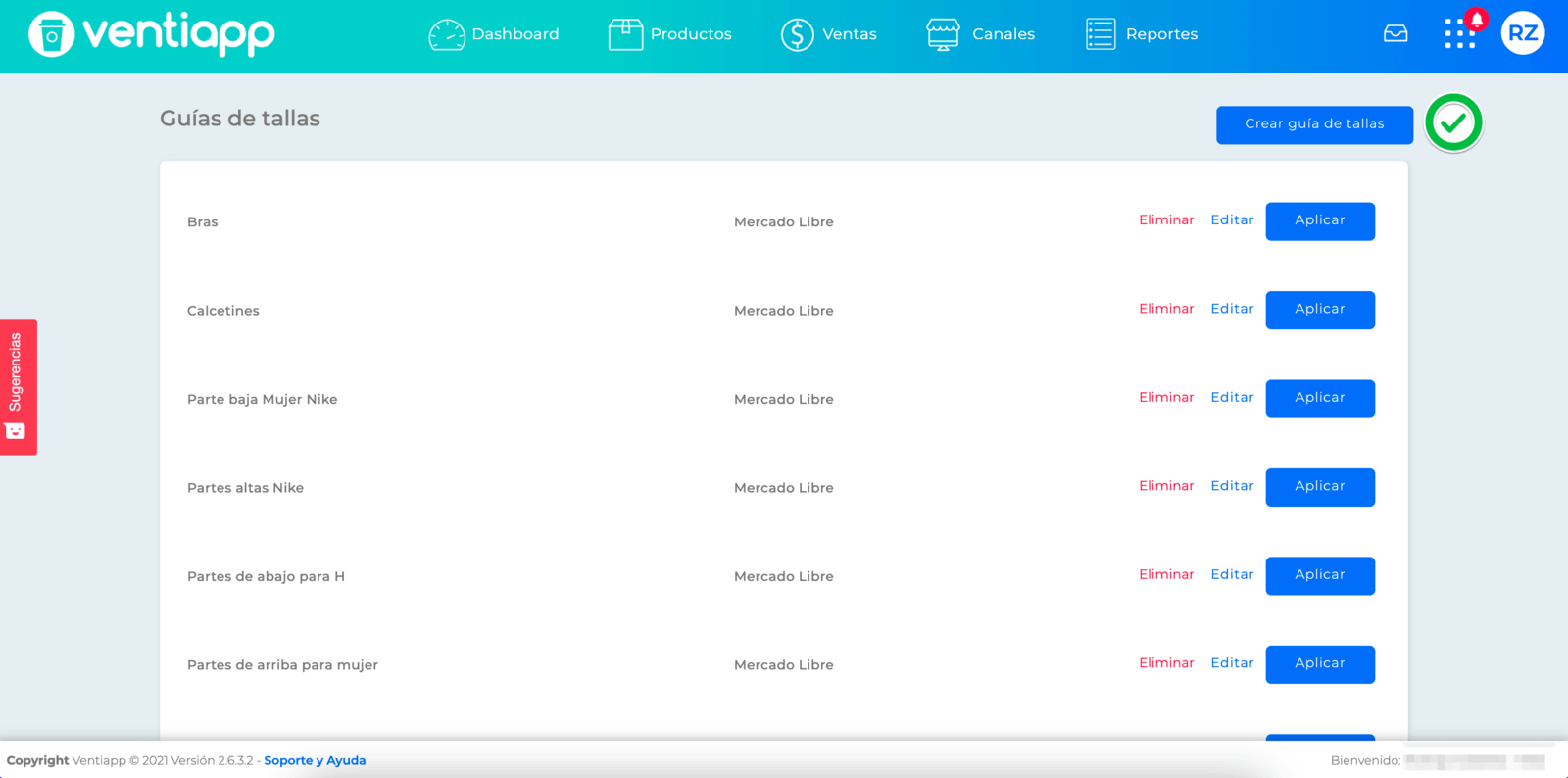
Task: Apply the Calcetines size guide
Action: (x=1320, y=310)
